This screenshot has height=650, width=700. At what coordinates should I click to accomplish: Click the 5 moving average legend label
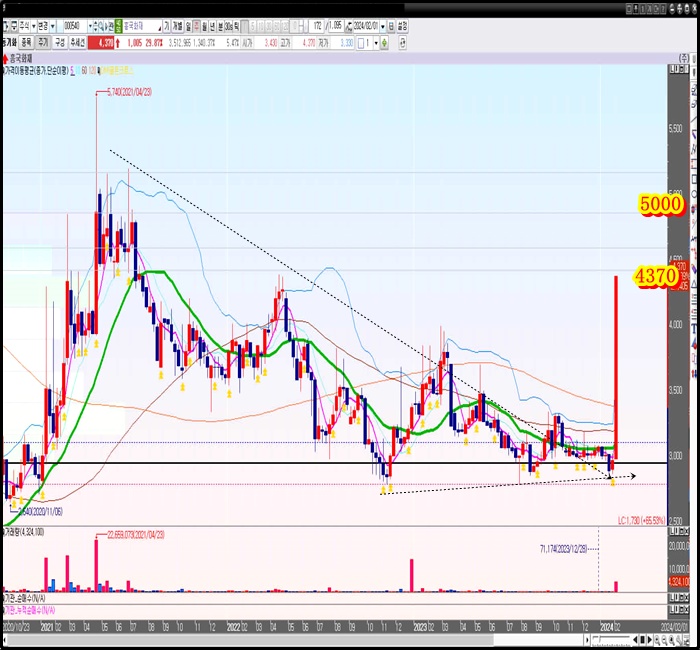pyautogui.click(x=73, y=70)
